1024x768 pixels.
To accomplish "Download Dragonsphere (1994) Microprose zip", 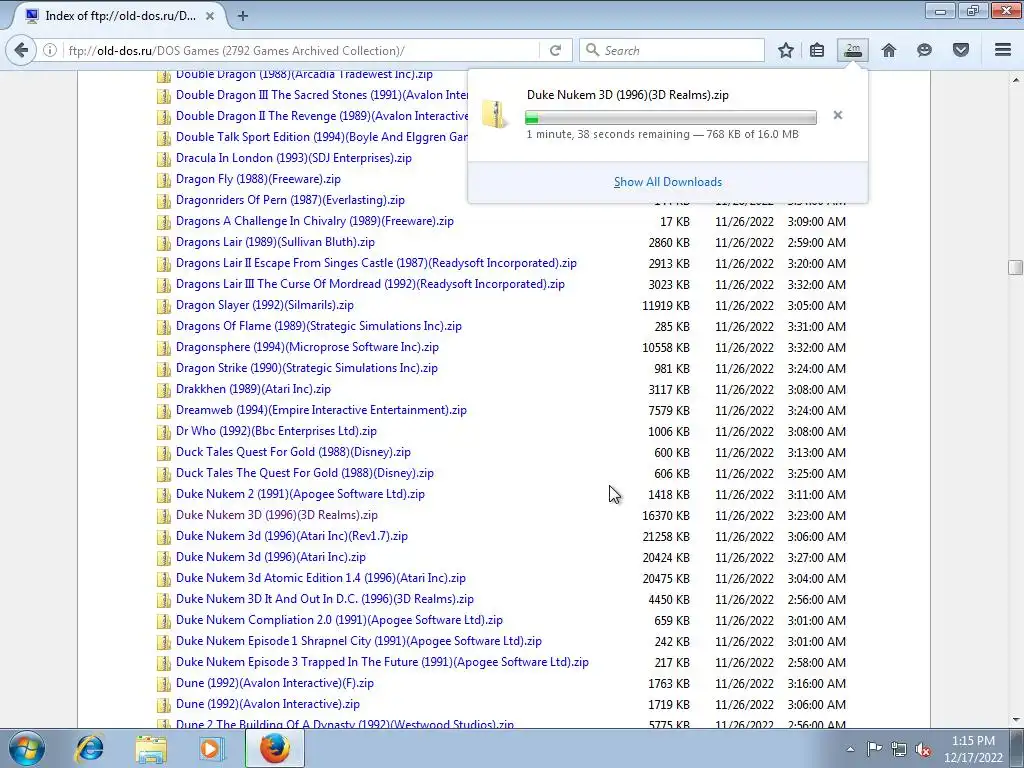I will pos(307,347).
